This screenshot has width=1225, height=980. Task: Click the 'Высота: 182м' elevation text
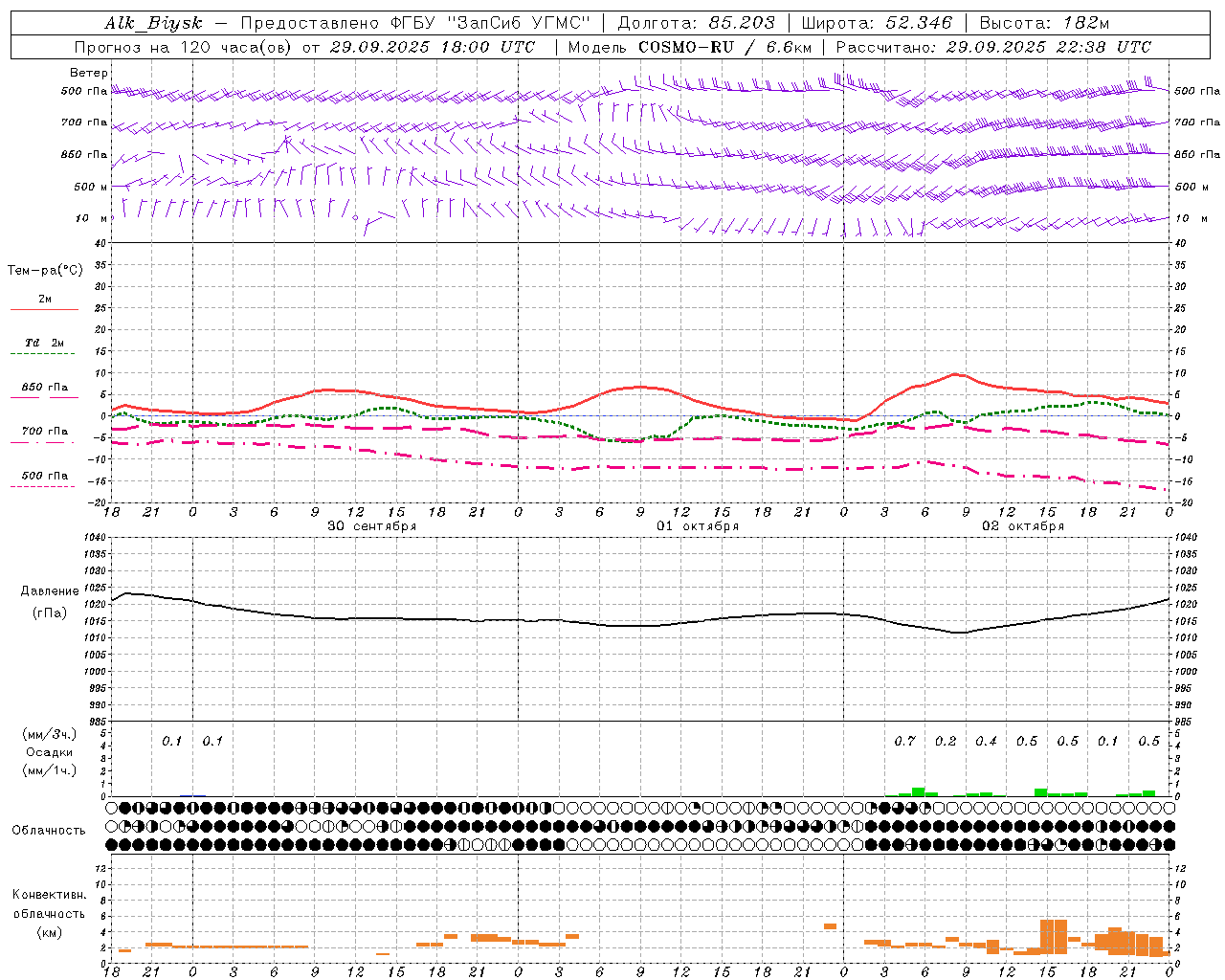(x=1044, y=23)
